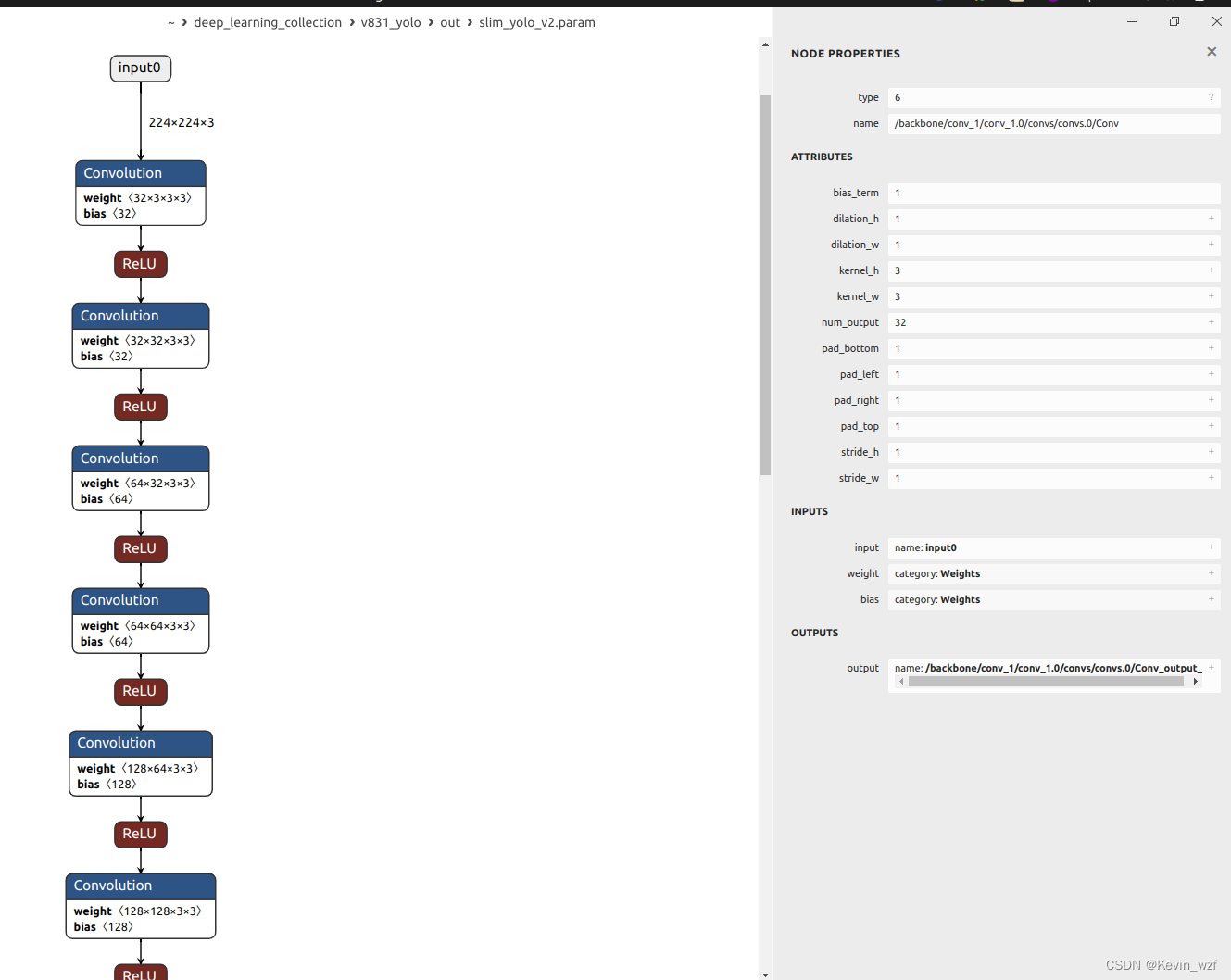Expand the pad_bottom attribute plus icon
1231x980 pixels.
(1211, 348)
